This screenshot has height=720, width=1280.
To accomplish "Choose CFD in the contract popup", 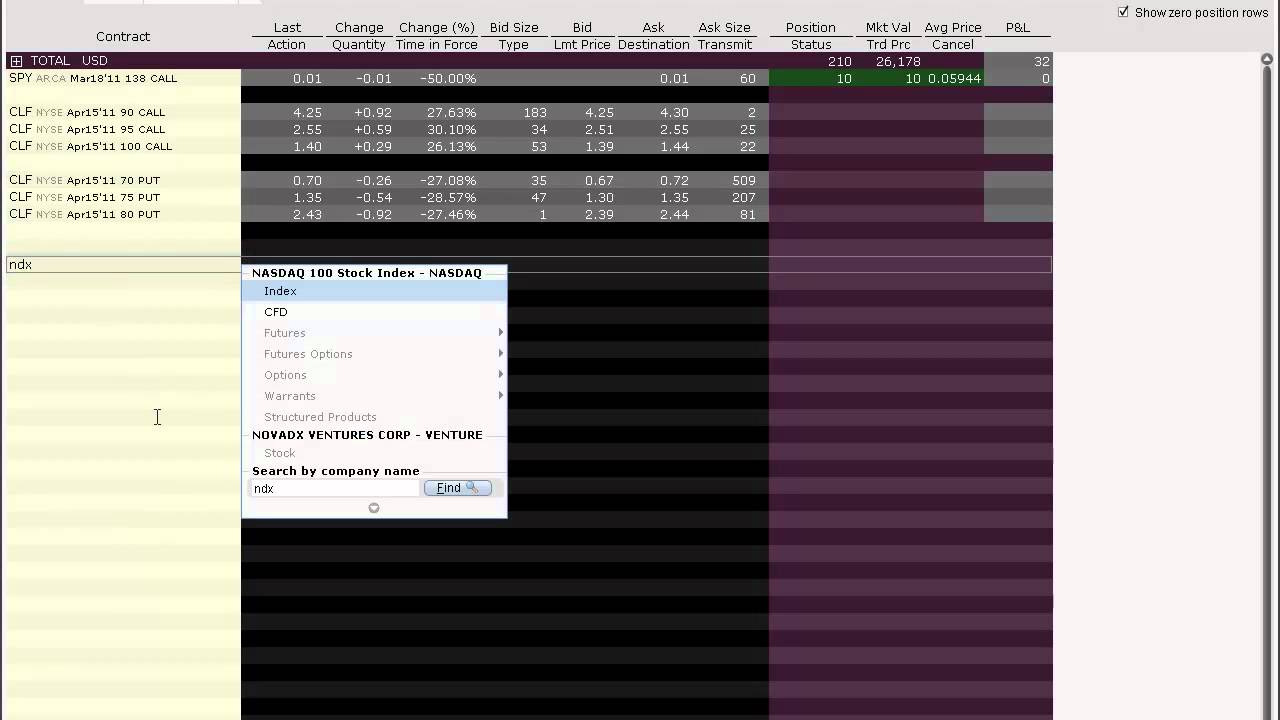I will tap(374, 312).
